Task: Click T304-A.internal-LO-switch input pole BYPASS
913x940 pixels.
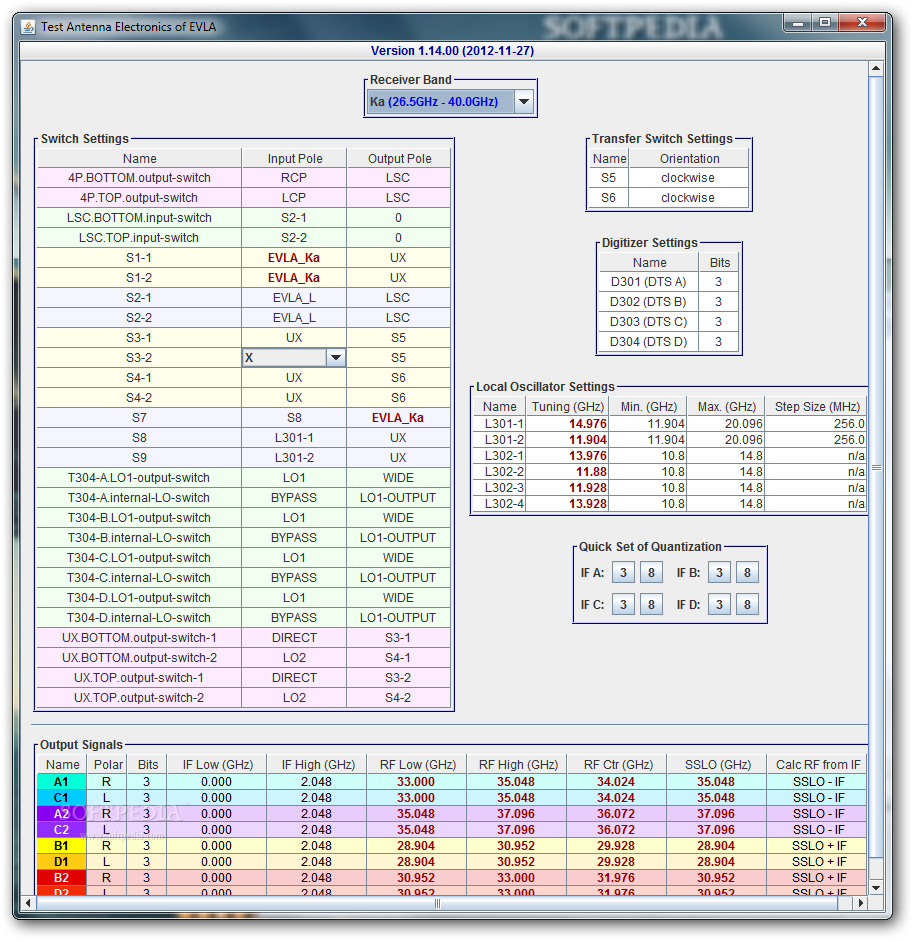Action: (294, 498)
